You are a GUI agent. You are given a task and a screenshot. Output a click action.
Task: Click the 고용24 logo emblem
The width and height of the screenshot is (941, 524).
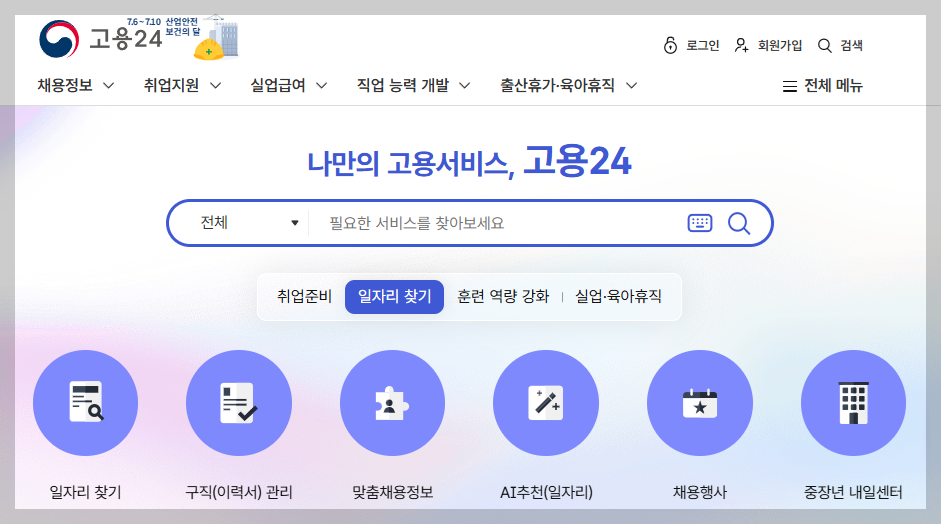coord(59,39)
